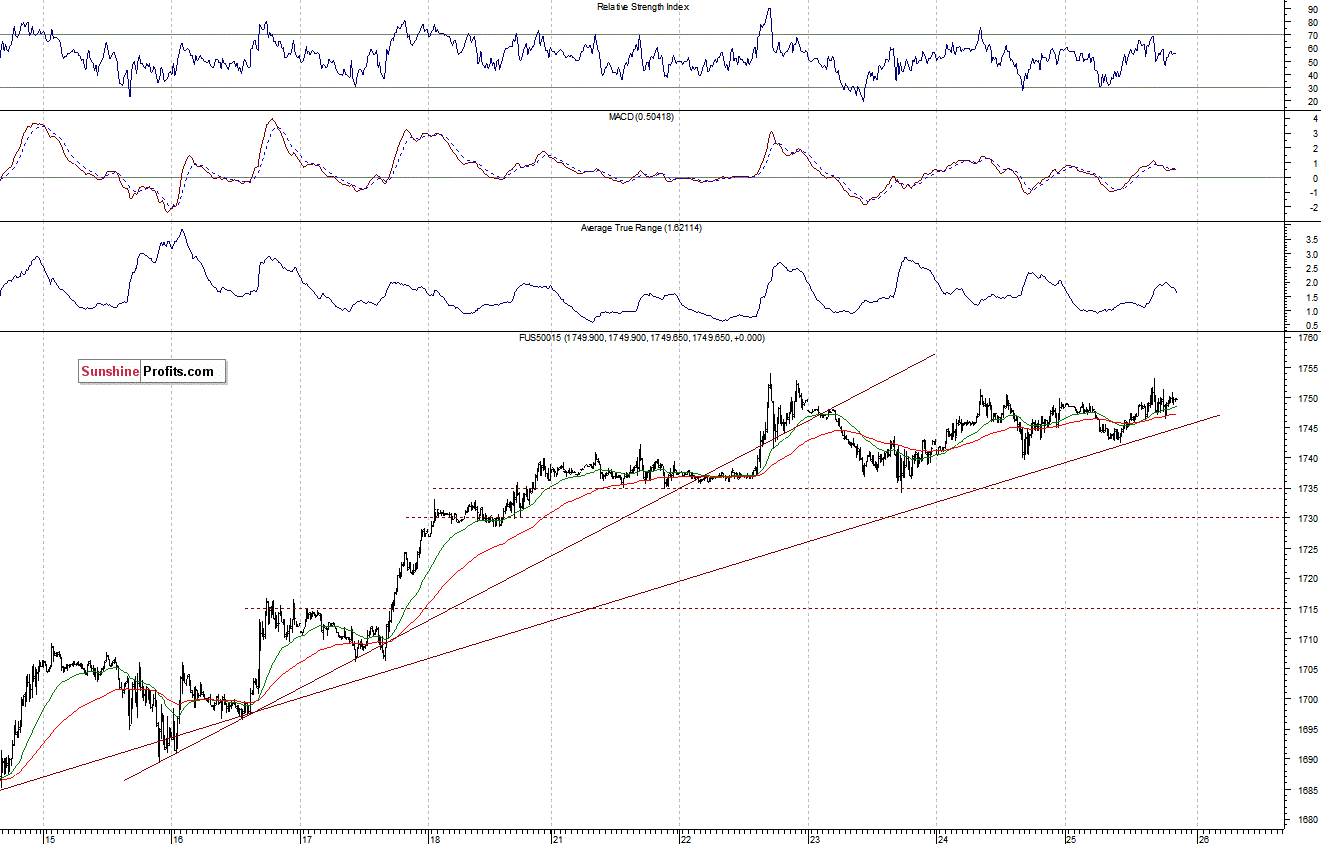Pick the 1.0 label on ATR axis
1321x844 pixels.
pyautogui.click(x=1311, y=312)
